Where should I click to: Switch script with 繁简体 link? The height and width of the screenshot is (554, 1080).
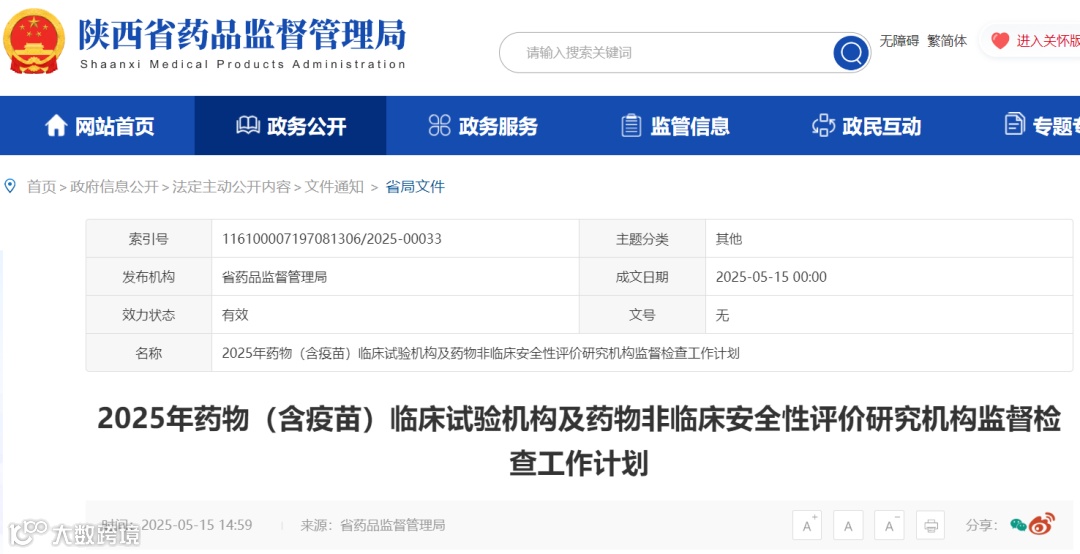[x=946, y=41]
